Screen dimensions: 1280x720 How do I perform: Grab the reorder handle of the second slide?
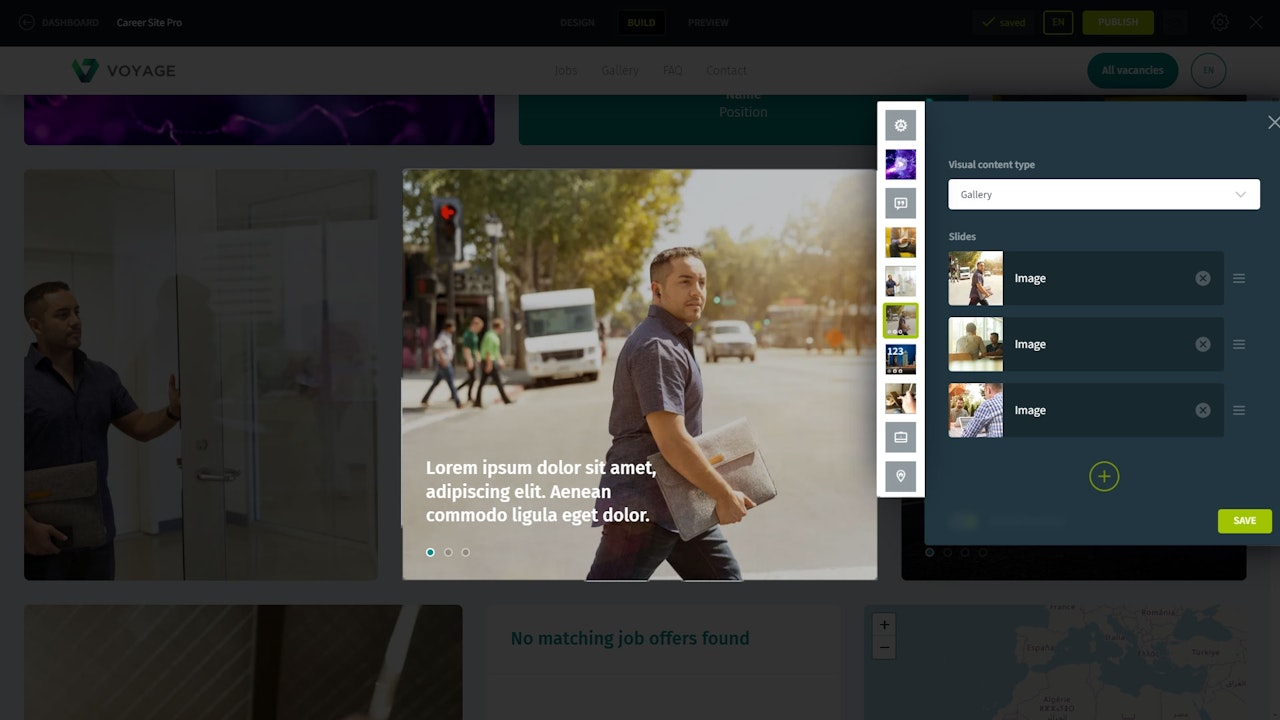(1239, 344)
